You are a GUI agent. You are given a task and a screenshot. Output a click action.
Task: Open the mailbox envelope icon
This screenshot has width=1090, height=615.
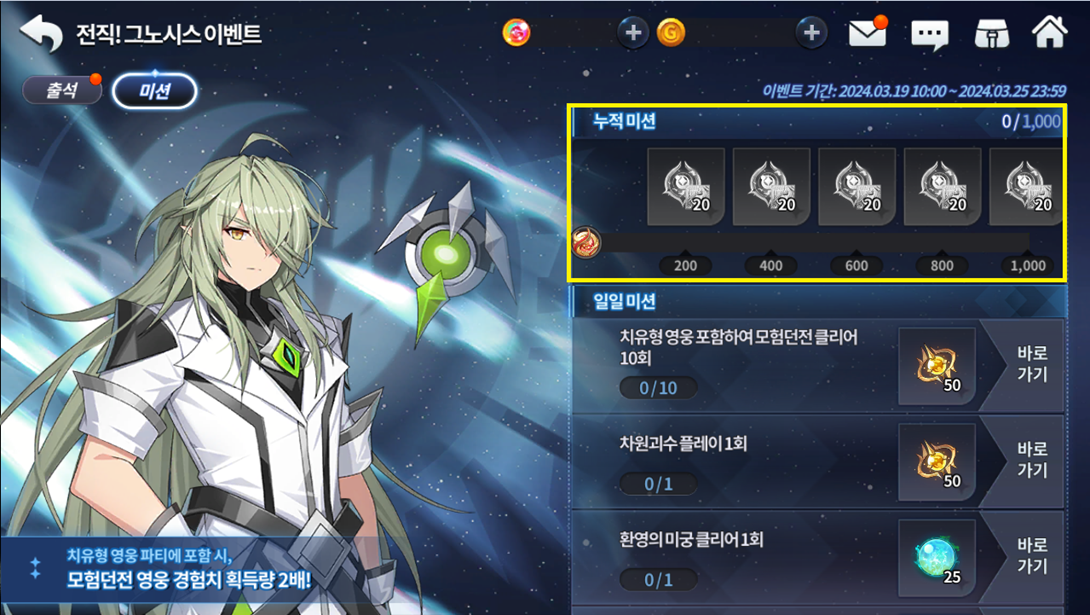pyautogui.click(x=868, y=33)
